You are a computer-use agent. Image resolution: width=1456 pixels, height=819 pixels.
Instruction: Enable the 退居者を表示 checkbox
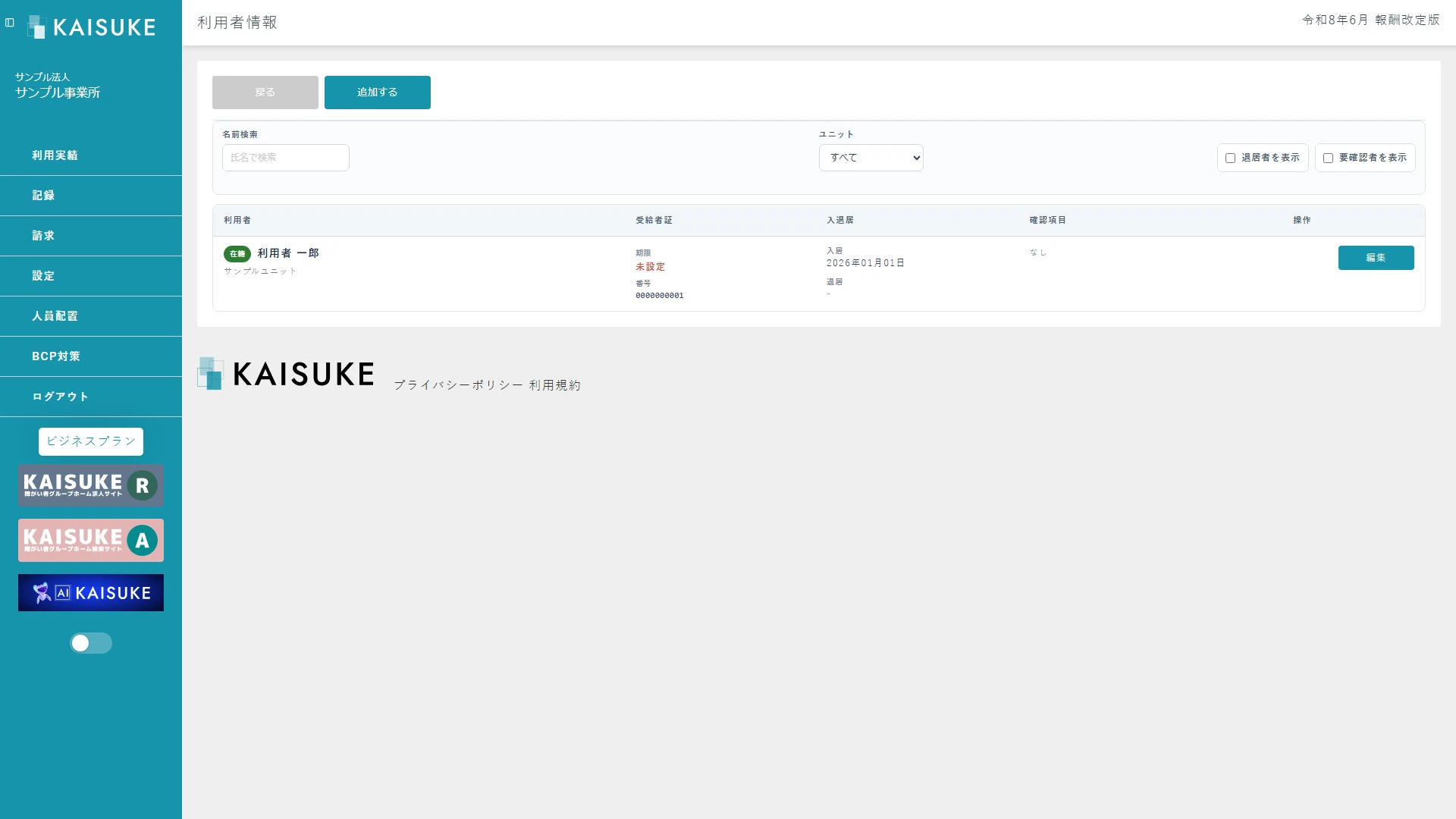1230,158
